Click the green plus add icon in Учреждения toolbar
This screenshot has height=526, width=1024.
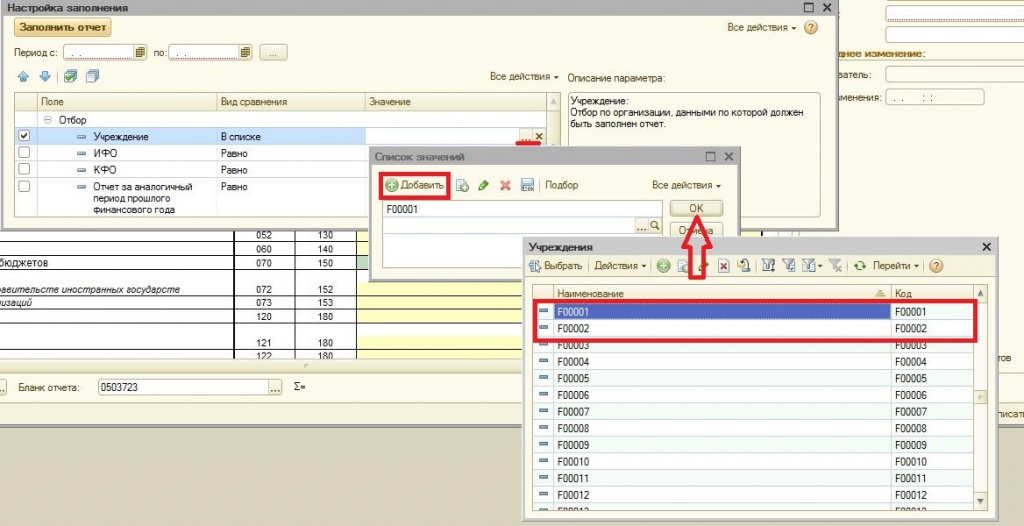(x=664, y=266)
